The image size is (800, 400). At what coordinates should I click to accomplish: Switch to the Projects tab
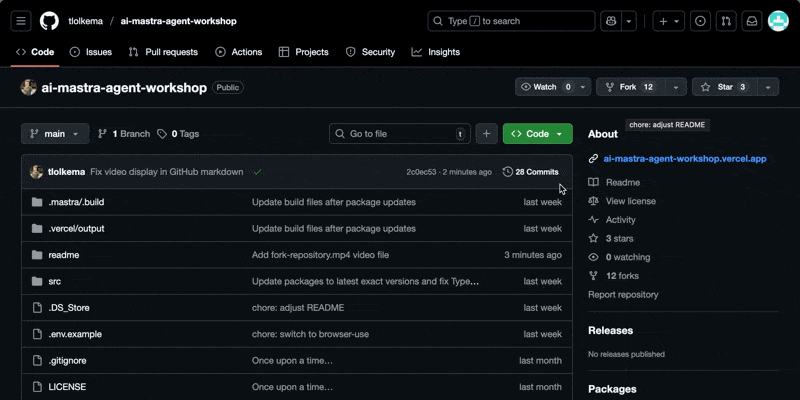(304, 52)
